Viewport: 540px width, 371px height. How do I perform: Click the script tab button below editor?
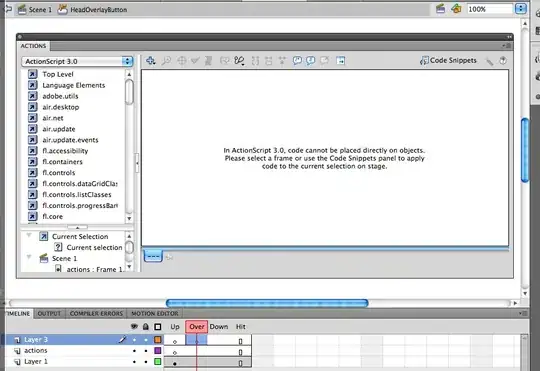tap(153, 256)
